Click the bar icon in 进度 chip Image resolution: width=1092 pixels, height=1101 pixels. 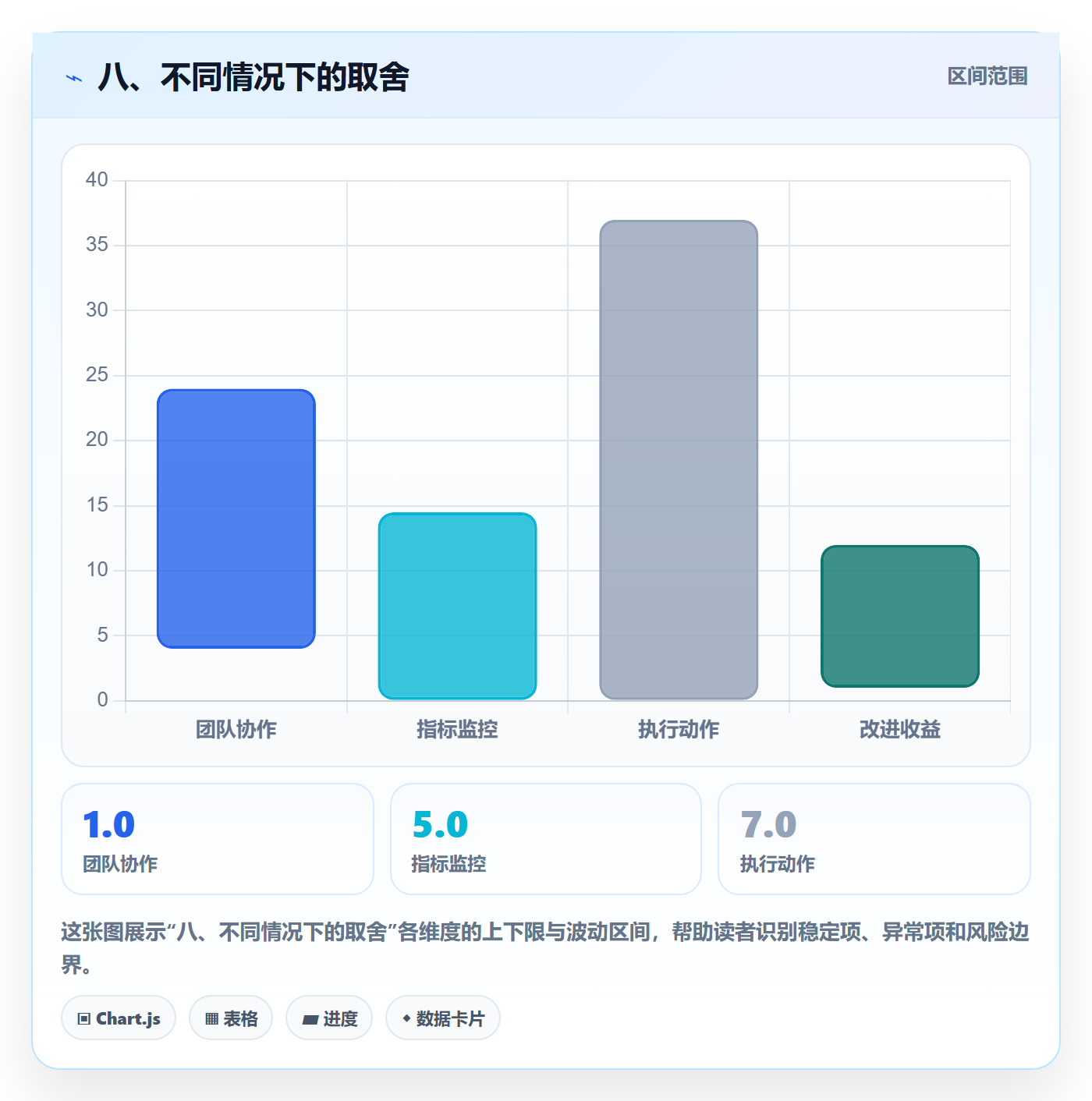coord(310,1020)
